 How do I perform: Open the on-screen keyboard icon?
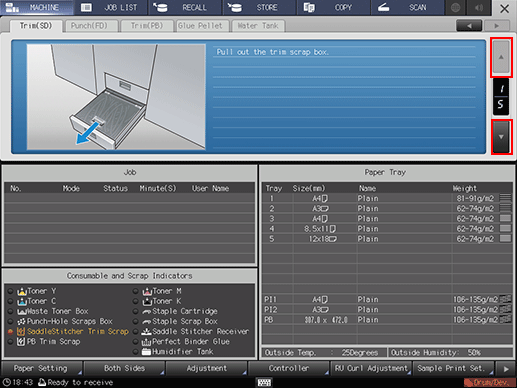(x=264, y=382)
